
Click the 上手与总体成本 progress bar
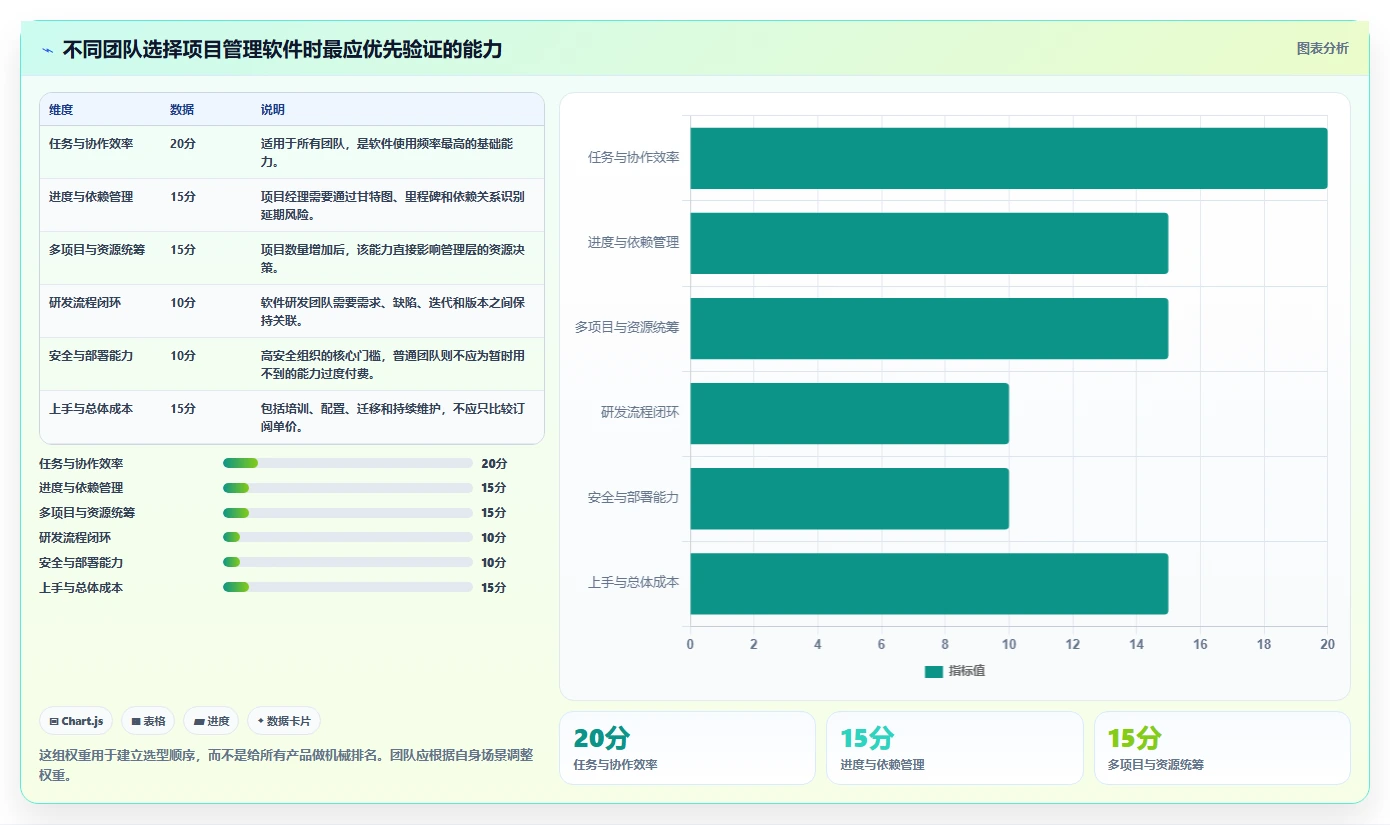click(348, 588)
